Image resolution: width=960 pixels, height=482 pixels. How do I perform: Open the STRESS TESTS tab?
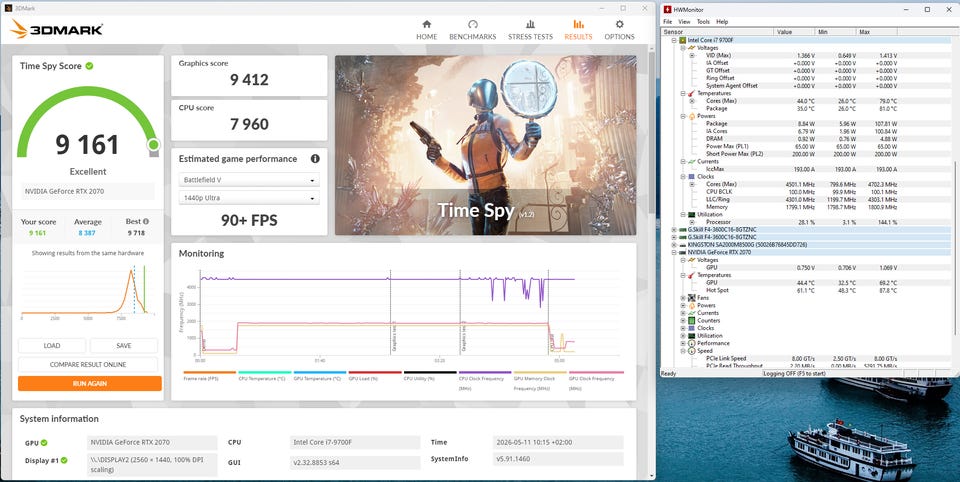(530, 30)
